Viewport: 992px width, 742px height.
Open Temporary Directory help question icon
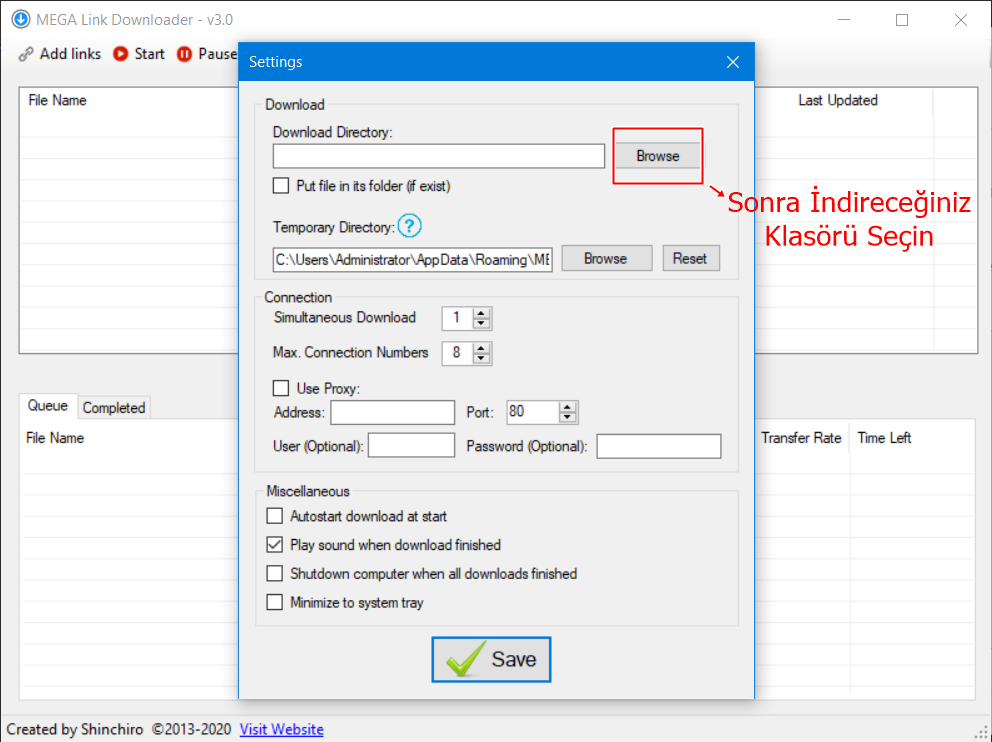pyautogui.click(x=409, y=226)
